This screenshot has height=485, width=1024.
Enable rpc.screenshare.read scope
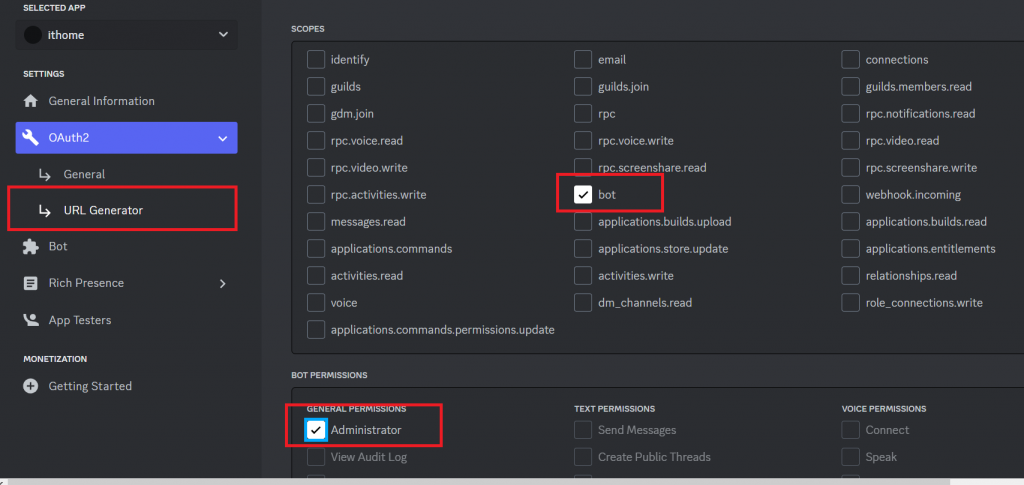(583, 168)
